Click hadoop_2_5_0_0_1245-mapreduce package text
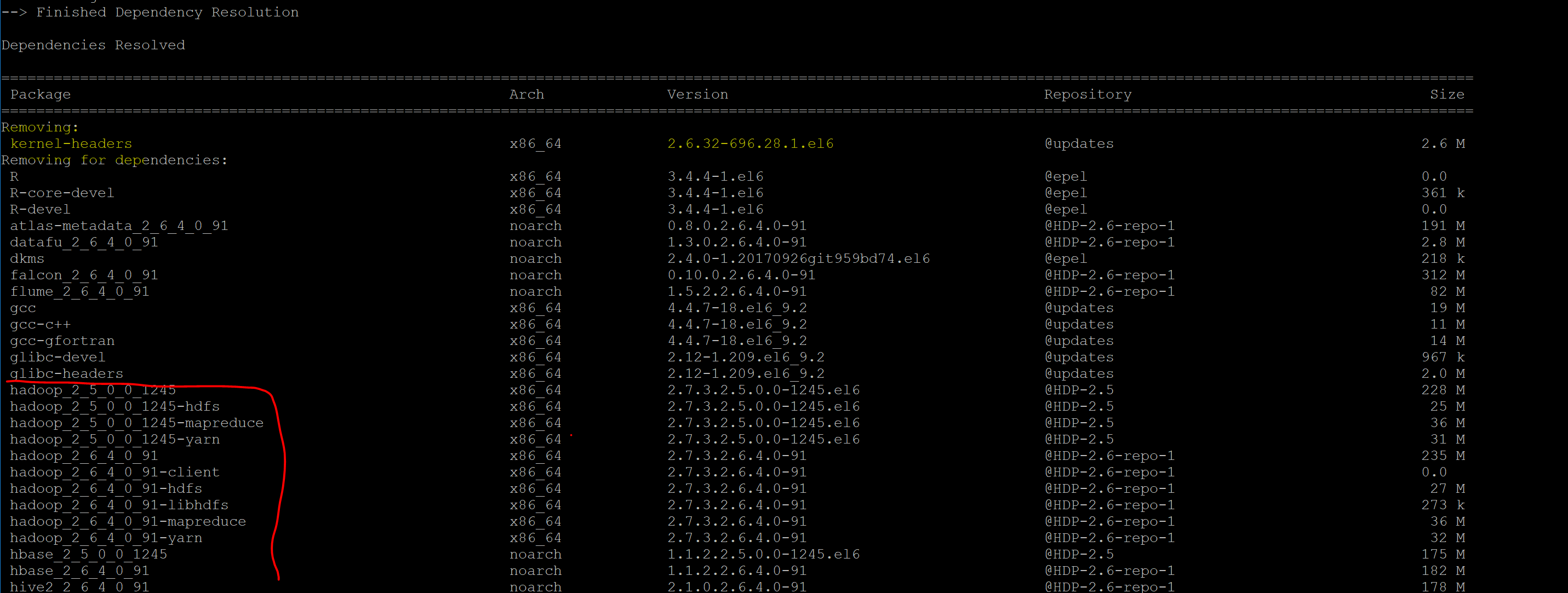The image size is (1568, 593). [x=136, y=423]
